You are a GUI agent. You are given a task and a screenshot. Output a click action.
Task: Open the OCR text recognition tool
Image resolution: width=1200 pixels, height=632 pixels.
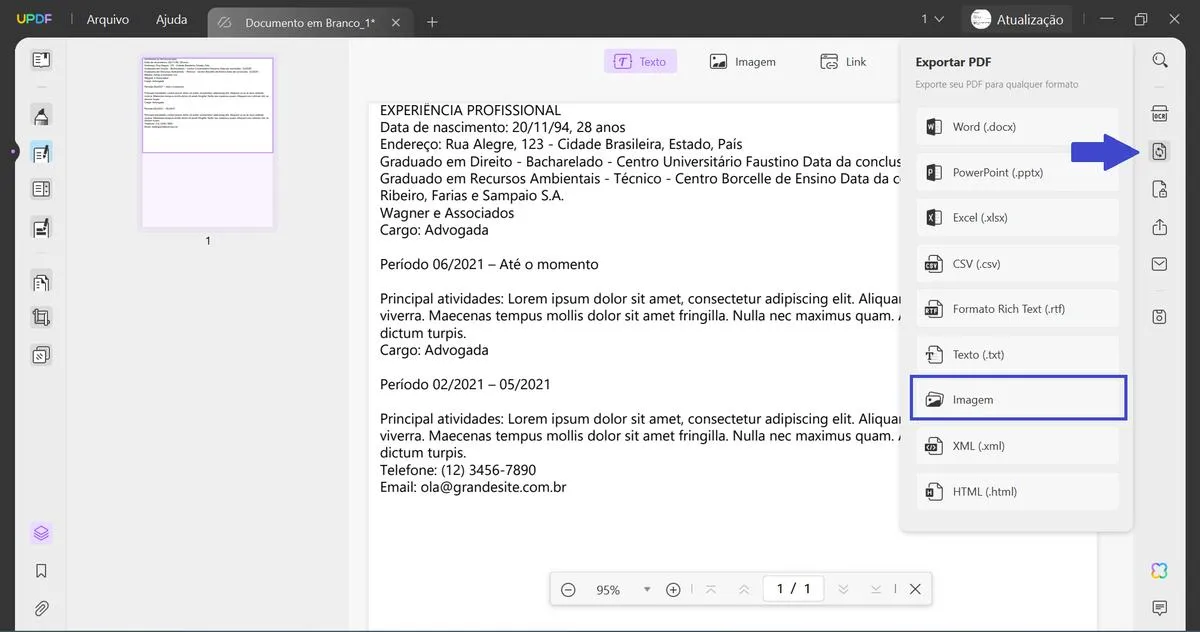point(1159,113)
